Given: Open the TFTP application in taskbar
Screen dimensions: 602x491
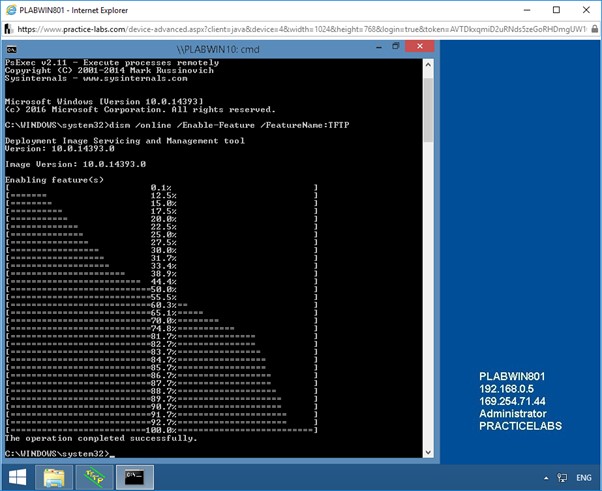Looking at the screenshot, I should pyautogui.click(x=94, y=477).
